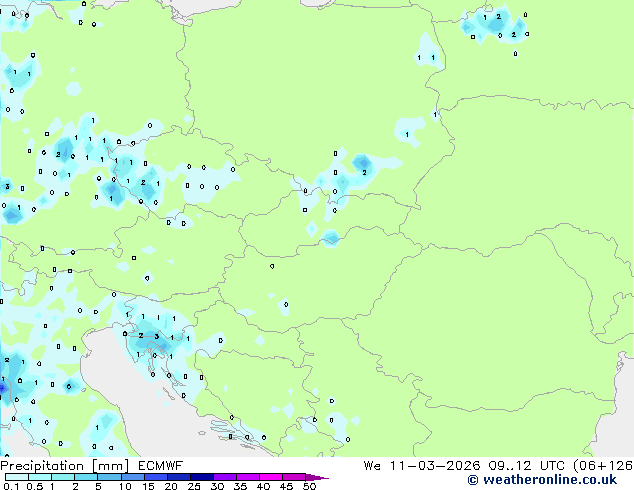634x490 pixels.
Task: Pick the above-50 mm arrow swatch
Action: click(x=317, y=477)
